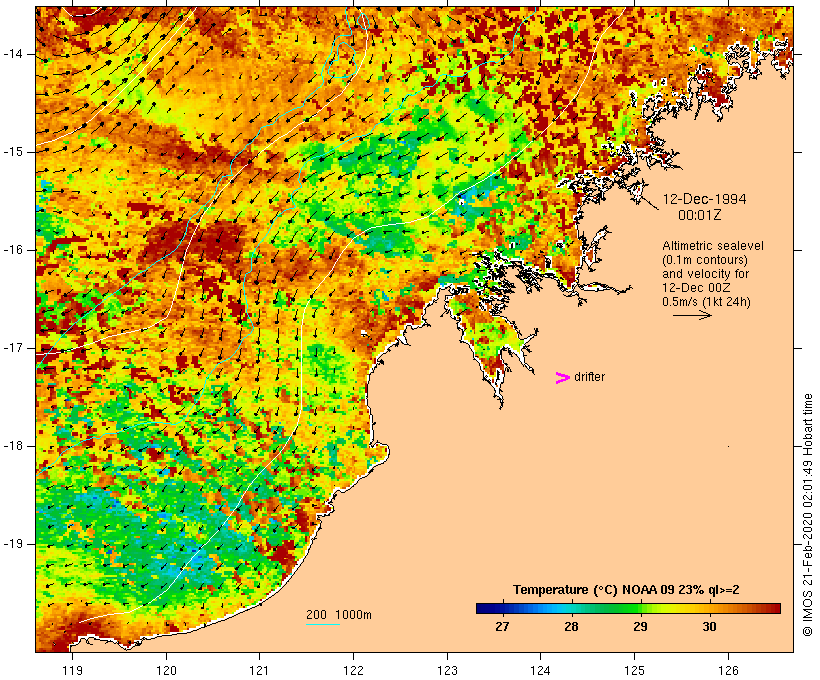Click the 'and velocity for' caption line
This screenshot has height=680, width=820.
(705, 274)
